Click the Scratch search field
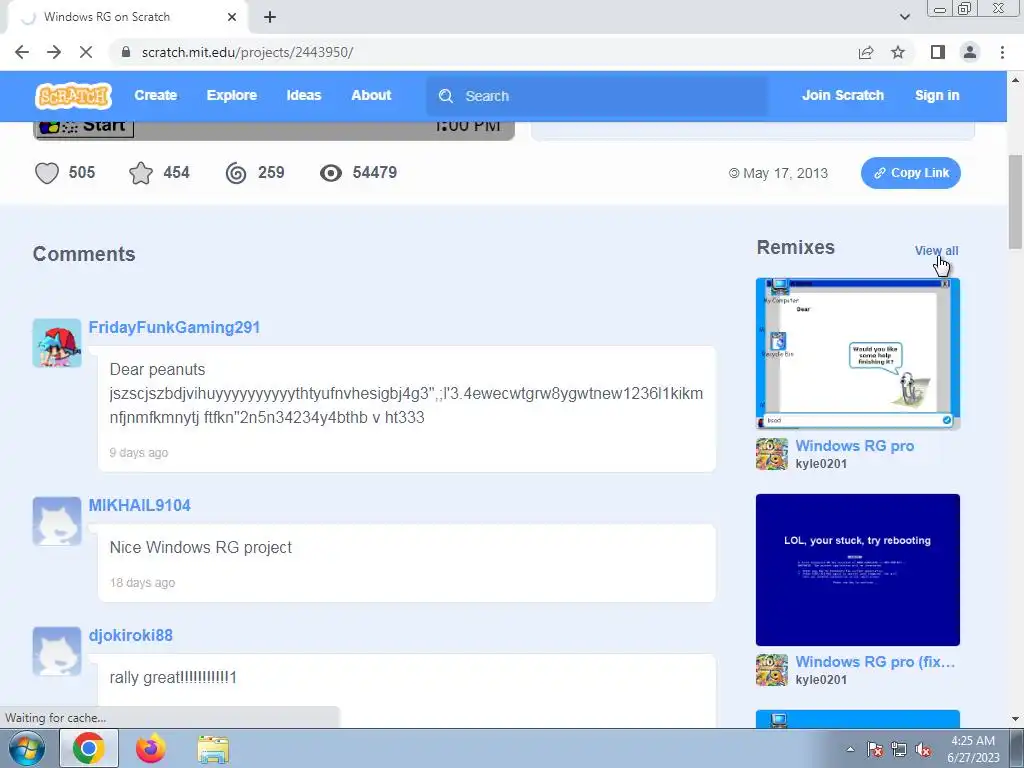 [597, 96]
